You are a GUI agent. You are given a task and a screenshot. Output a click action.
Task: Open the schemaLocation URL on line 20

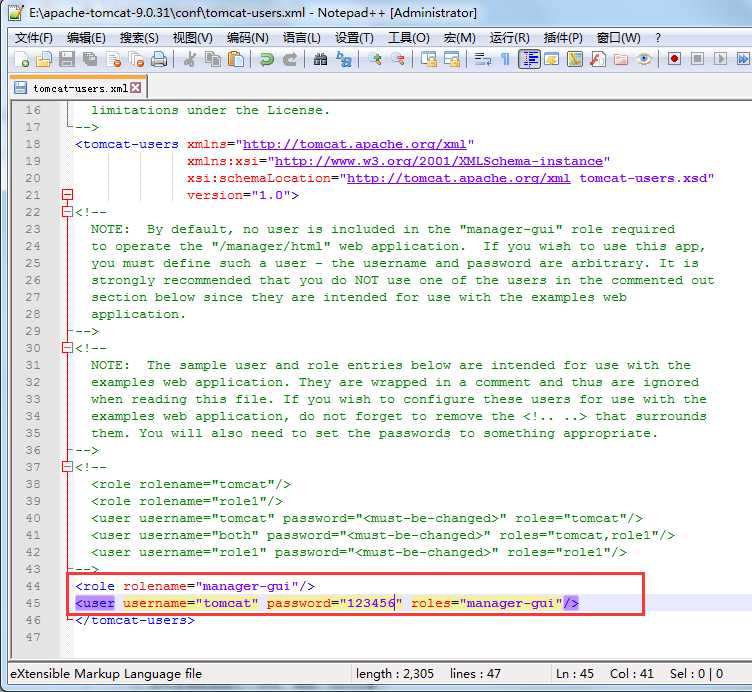coord(458,178)
